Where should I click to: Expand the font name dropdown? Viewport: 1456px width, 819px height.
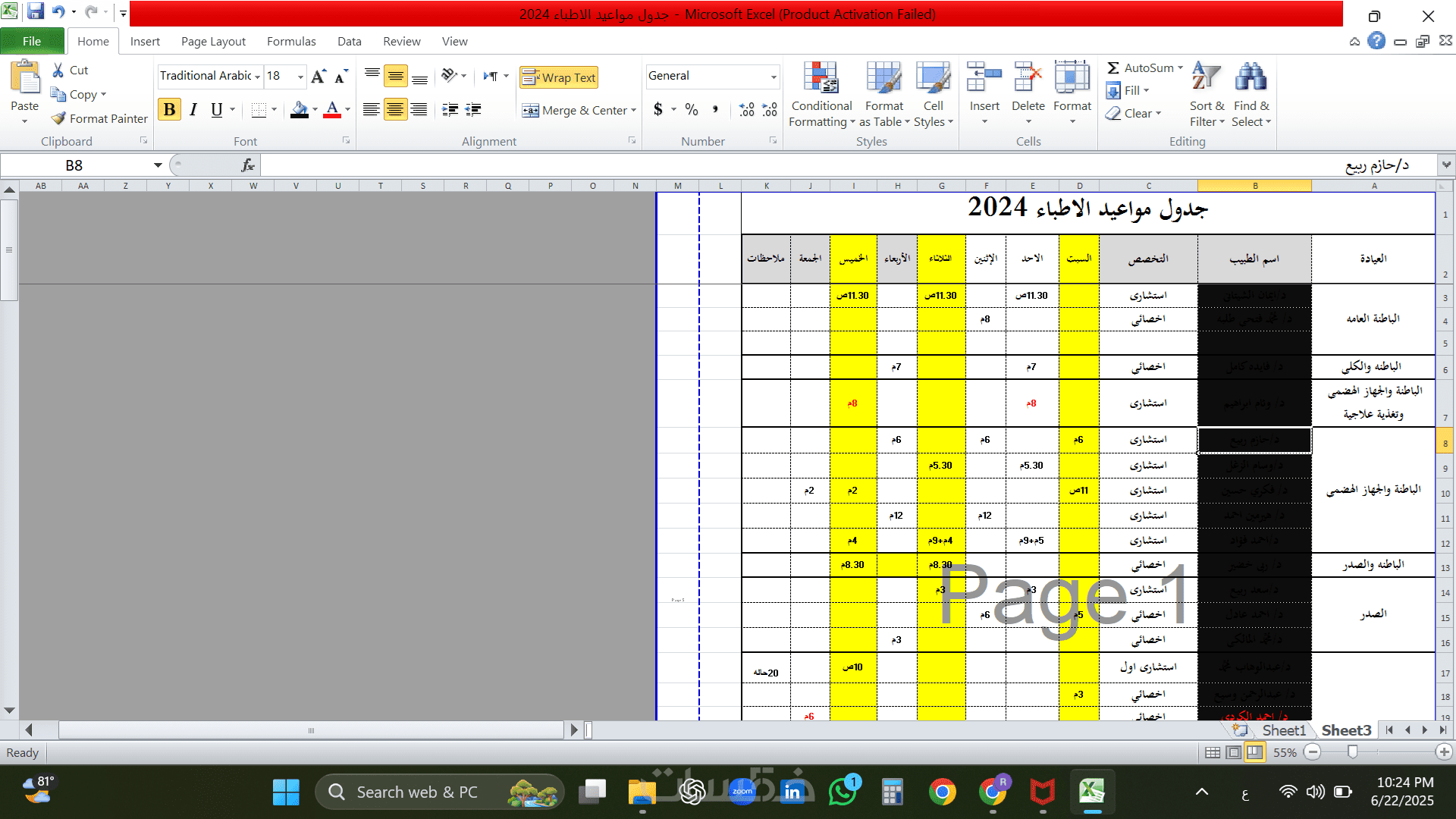pyautogui.click(x=258, y=77)
